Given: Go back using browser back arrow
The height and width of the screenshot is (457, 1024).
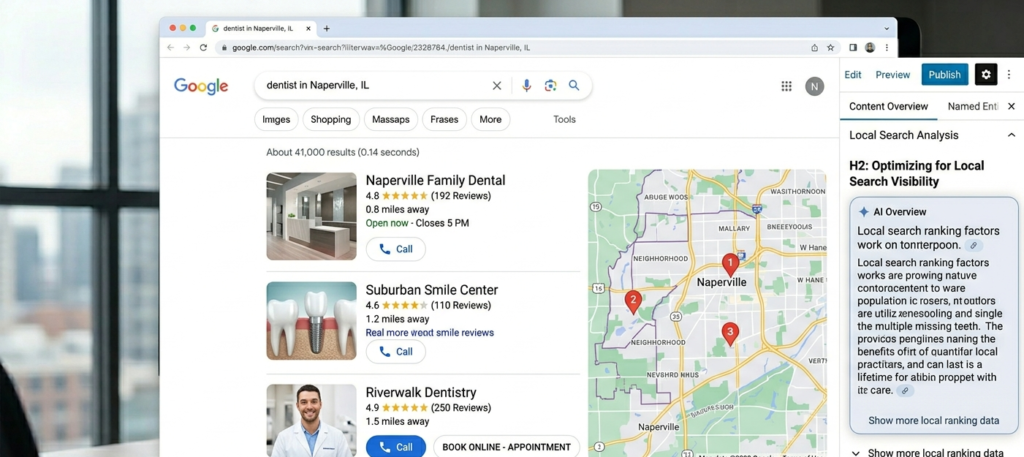Looking at the screenshot, I should click(170, 48).
